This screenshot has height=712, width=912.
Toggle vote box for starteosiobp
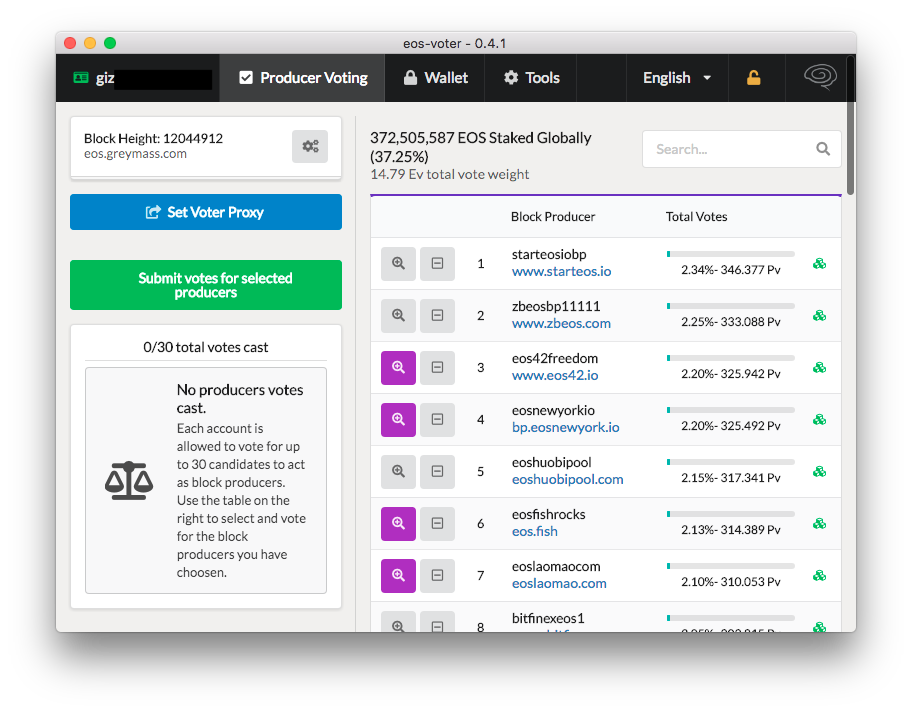point(437,264)
